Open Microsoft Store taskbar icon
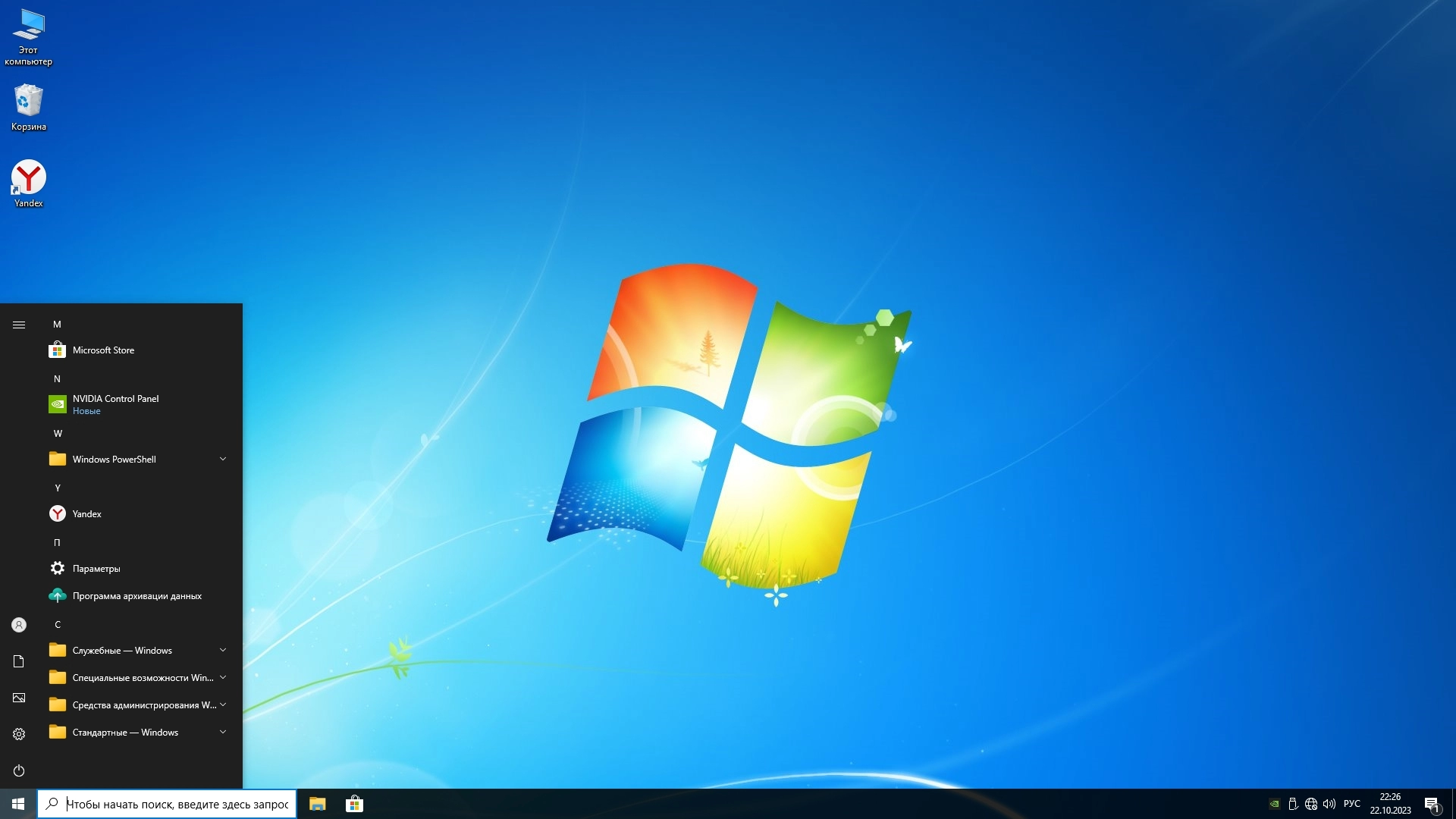 click(354, 804)
